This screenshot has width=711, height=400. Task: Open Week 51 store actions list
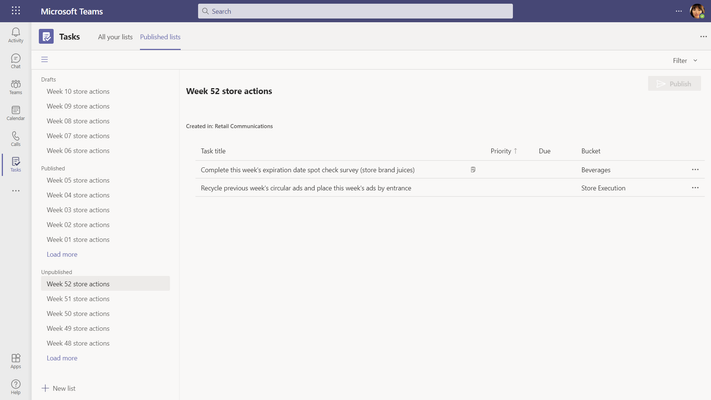[x=78, y=299]
